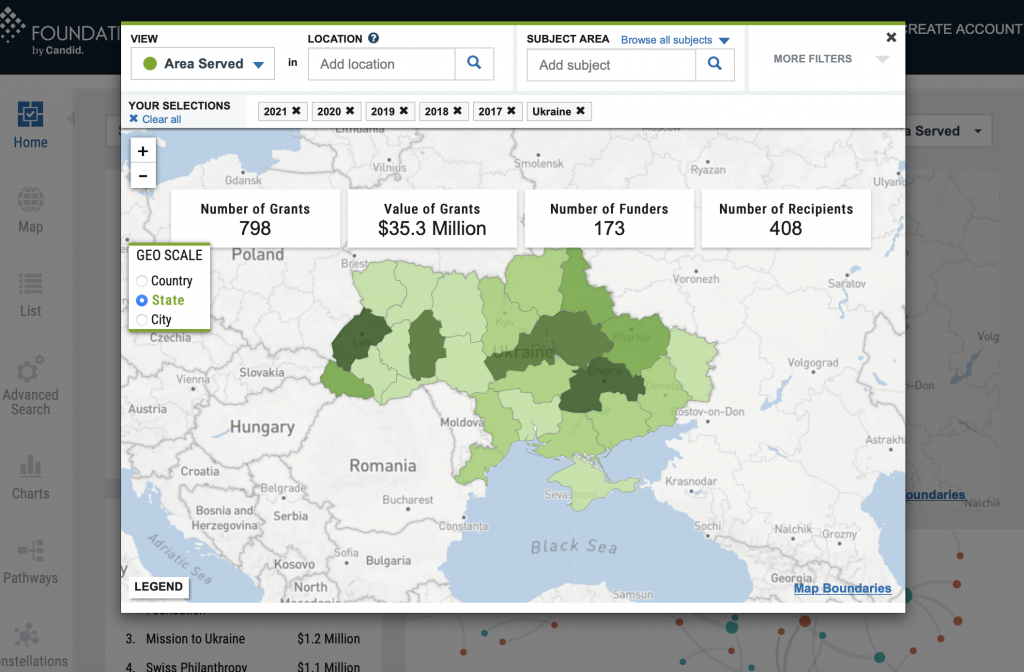Screen dimensions: 1024x672
Task: Remove the 2018 selection tag
Action: pyautogui.click(x=457, y=111)
